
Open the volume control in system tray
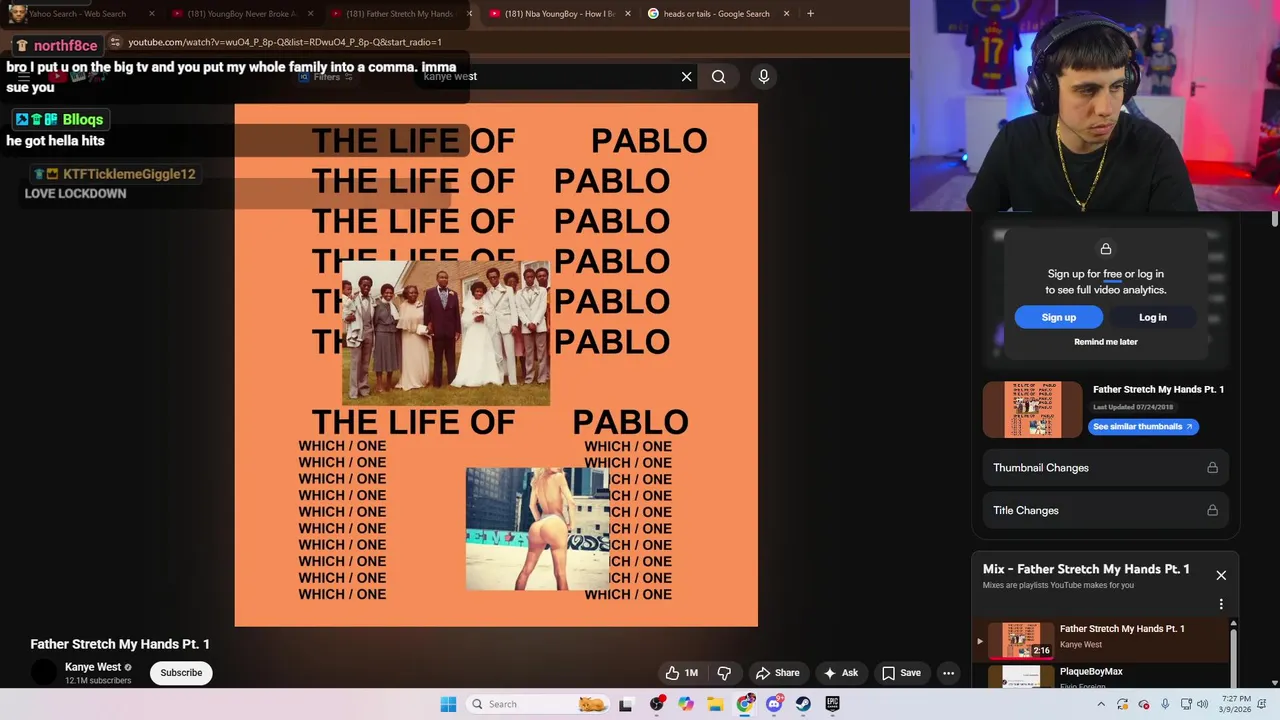click(1202, 704)
